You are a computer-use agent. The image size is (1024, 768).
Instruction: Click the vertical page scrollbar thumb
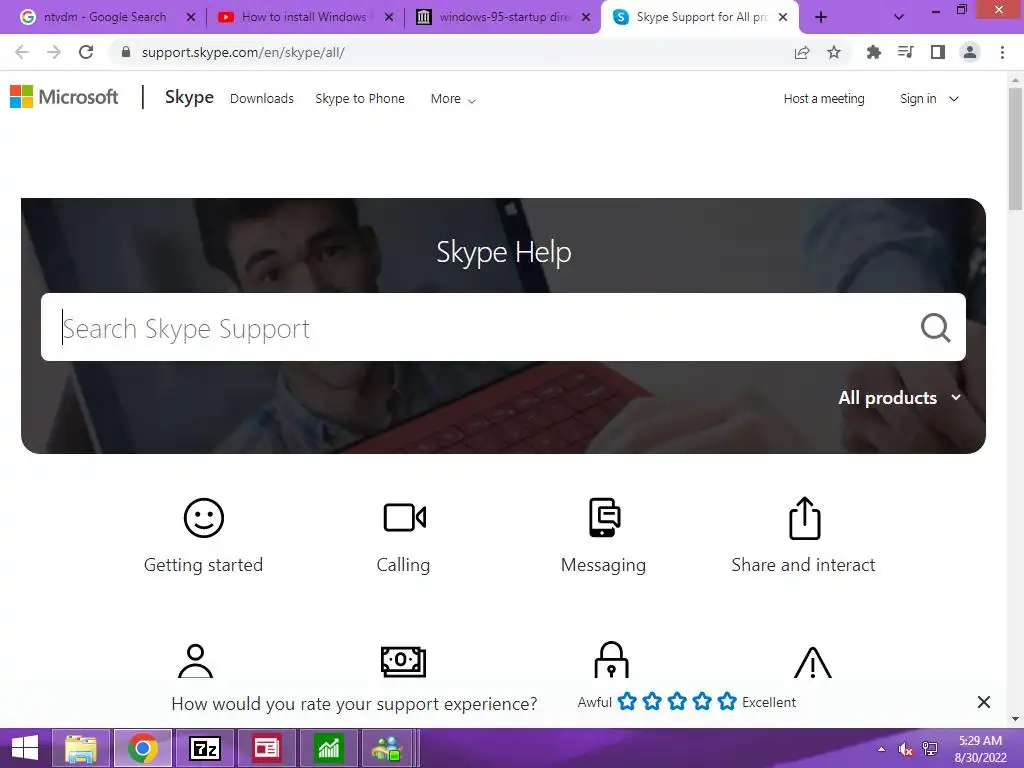tap(1015, 149)
